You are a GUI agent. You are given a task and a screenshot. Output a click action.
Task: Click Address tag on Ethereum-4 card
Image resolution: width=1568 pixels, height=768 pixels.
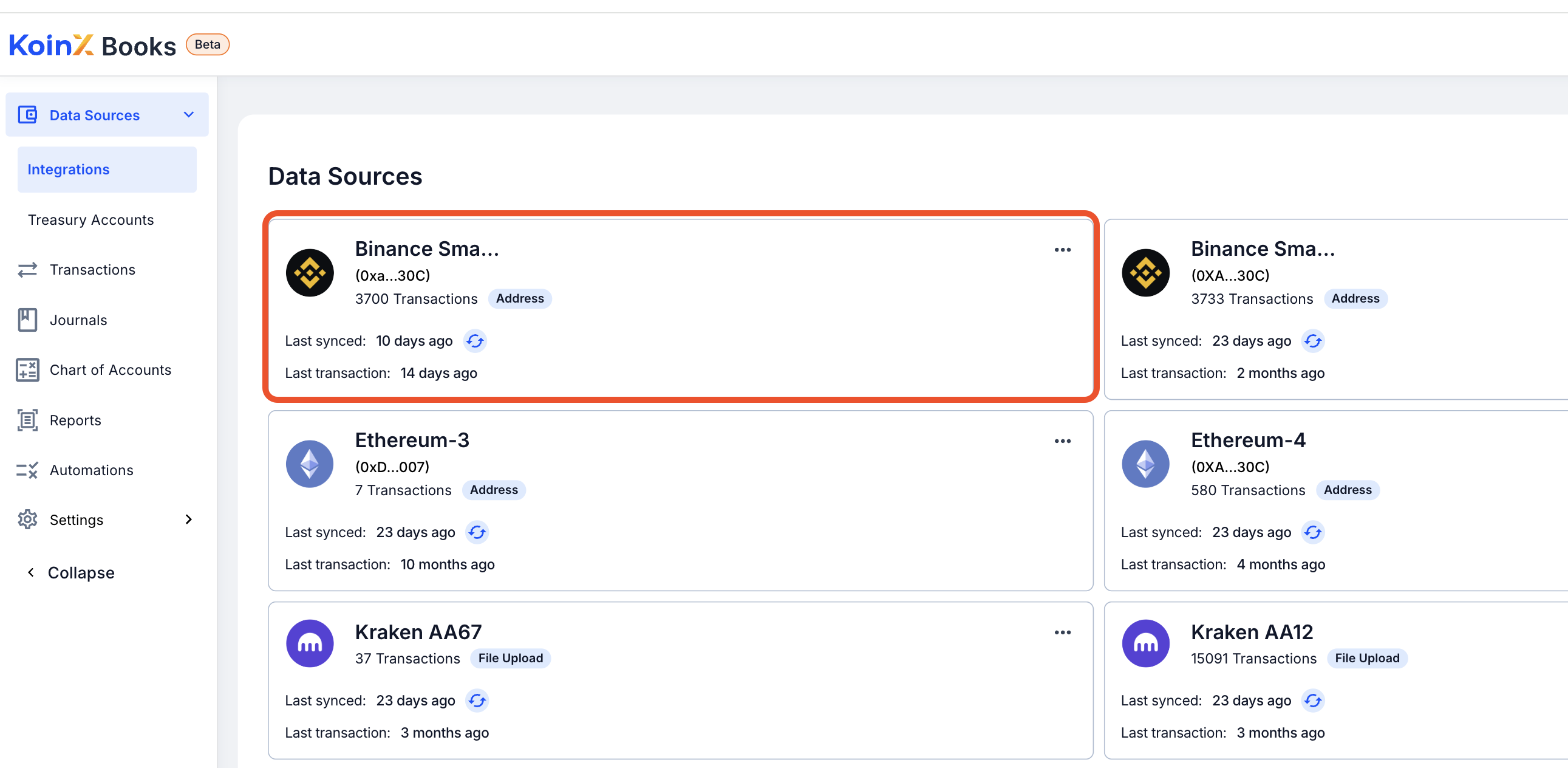[x=1348, y=490]
